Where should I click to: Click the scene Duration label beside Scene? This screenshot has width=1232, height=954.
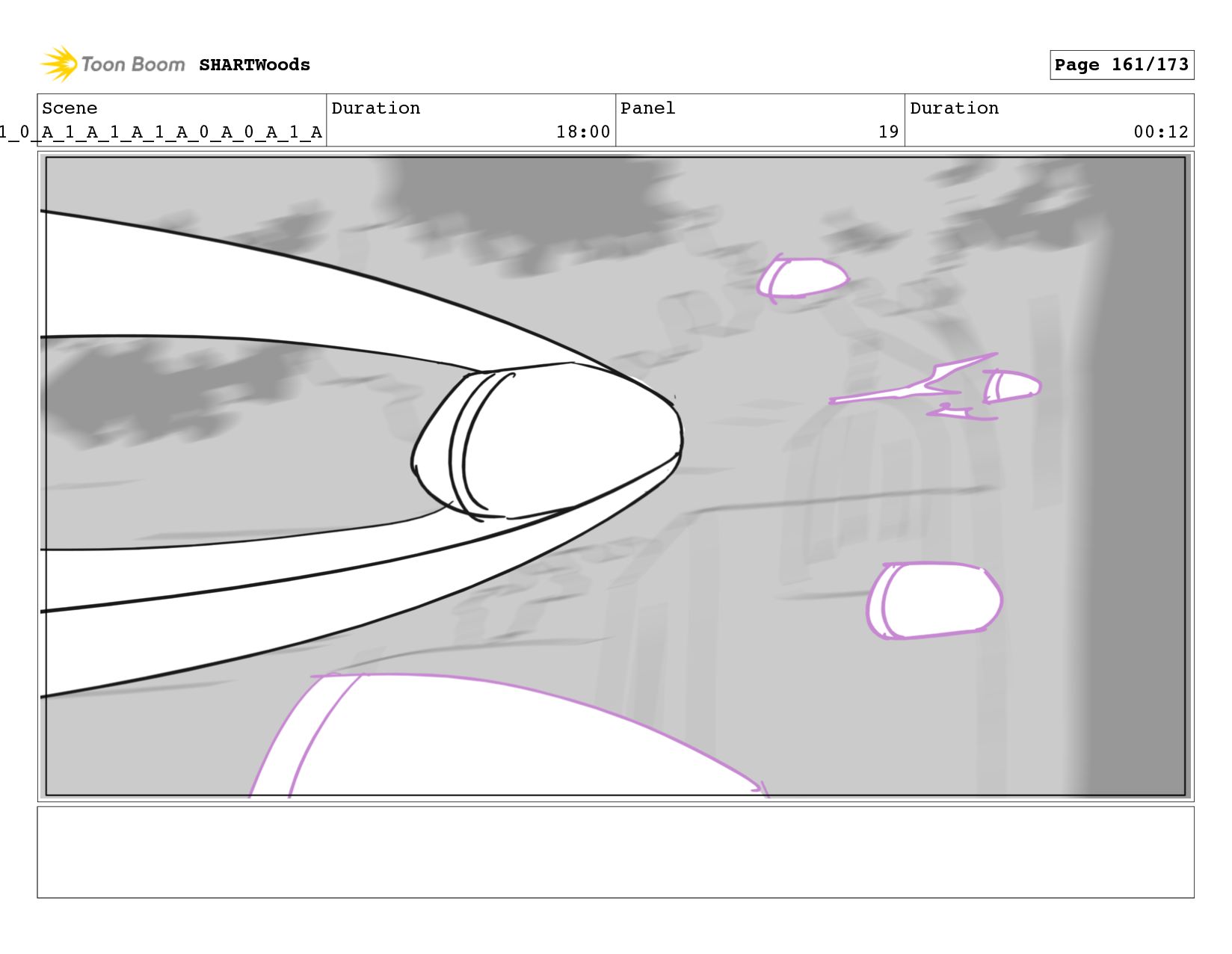pyautogui.click(x=375, y=108)
